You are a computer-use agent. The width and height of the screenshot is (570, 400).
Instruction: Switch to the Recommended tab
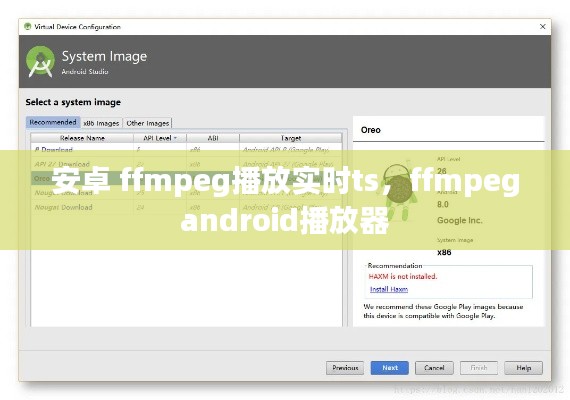(53, 123)
